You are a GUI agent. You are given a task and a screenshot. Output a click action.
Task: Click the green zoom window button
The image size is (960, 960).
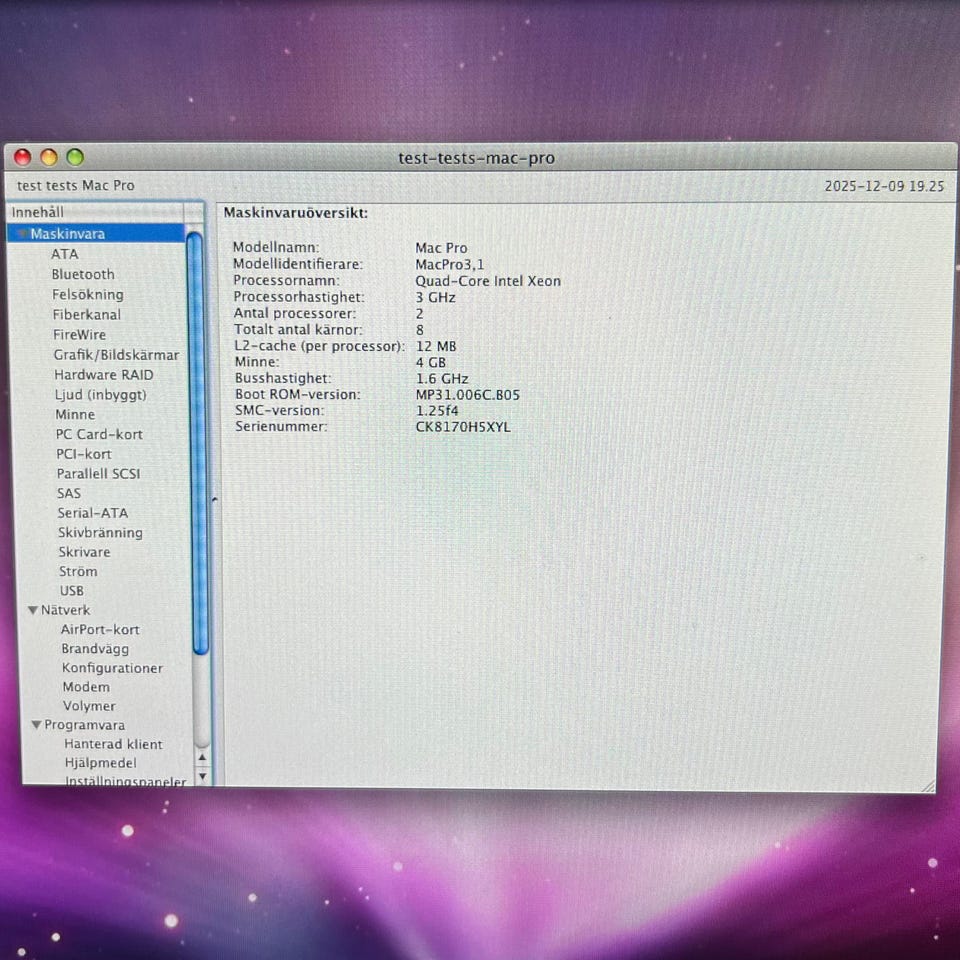point(75,157)
